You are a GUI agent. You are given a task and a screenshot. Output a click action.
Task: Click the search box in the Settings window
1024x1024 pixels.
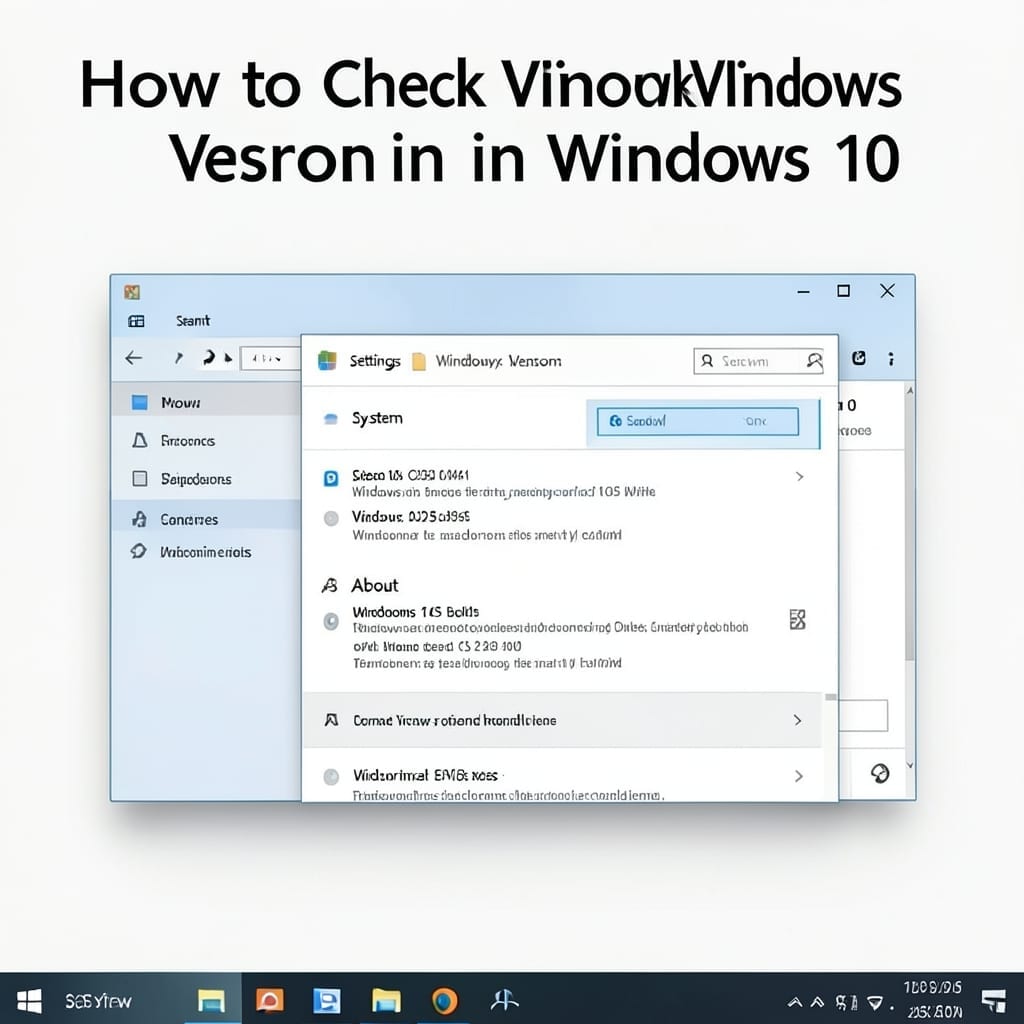coord(758,361)
